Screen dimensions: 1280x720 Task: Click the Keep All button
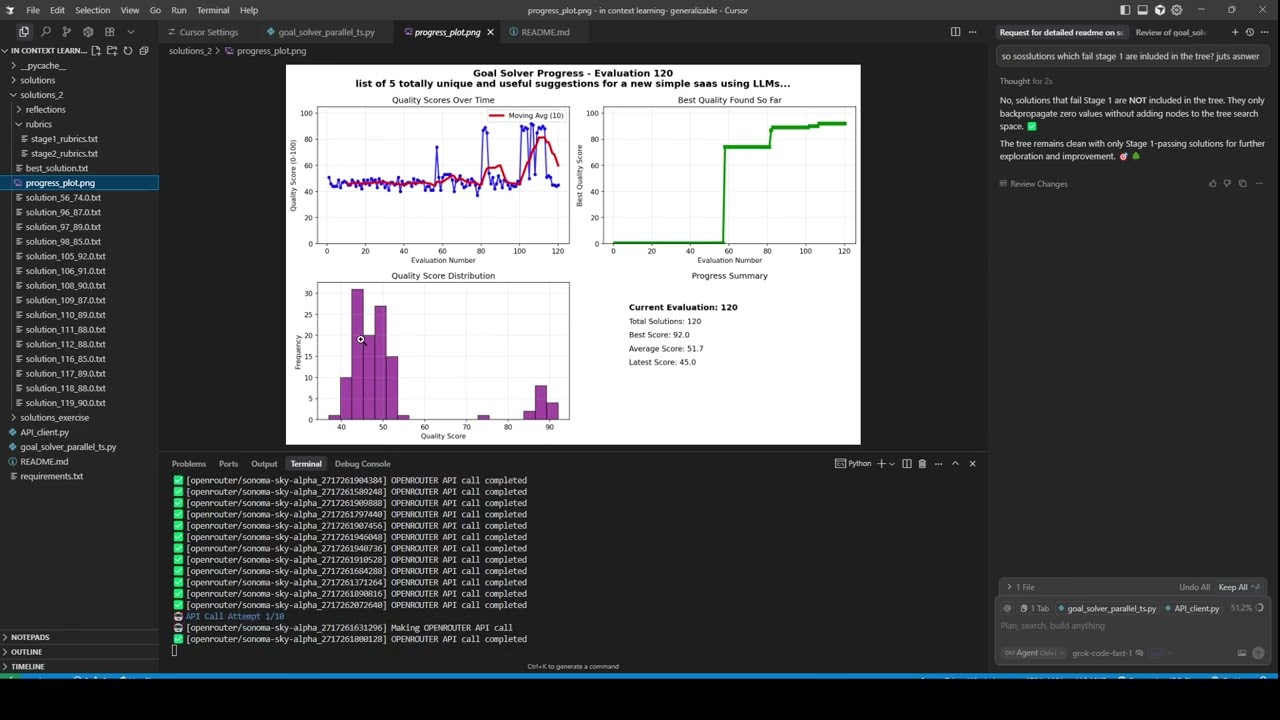(x=1233, y=588)
